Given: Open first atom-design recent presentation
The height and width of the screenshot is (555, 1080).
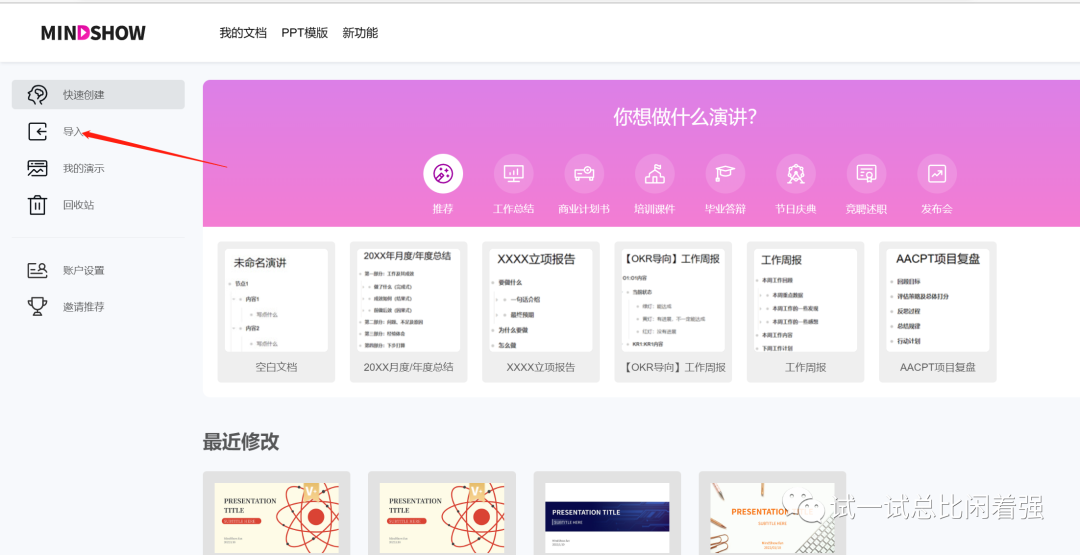Looking at the screenshot, I should (276, 516).
